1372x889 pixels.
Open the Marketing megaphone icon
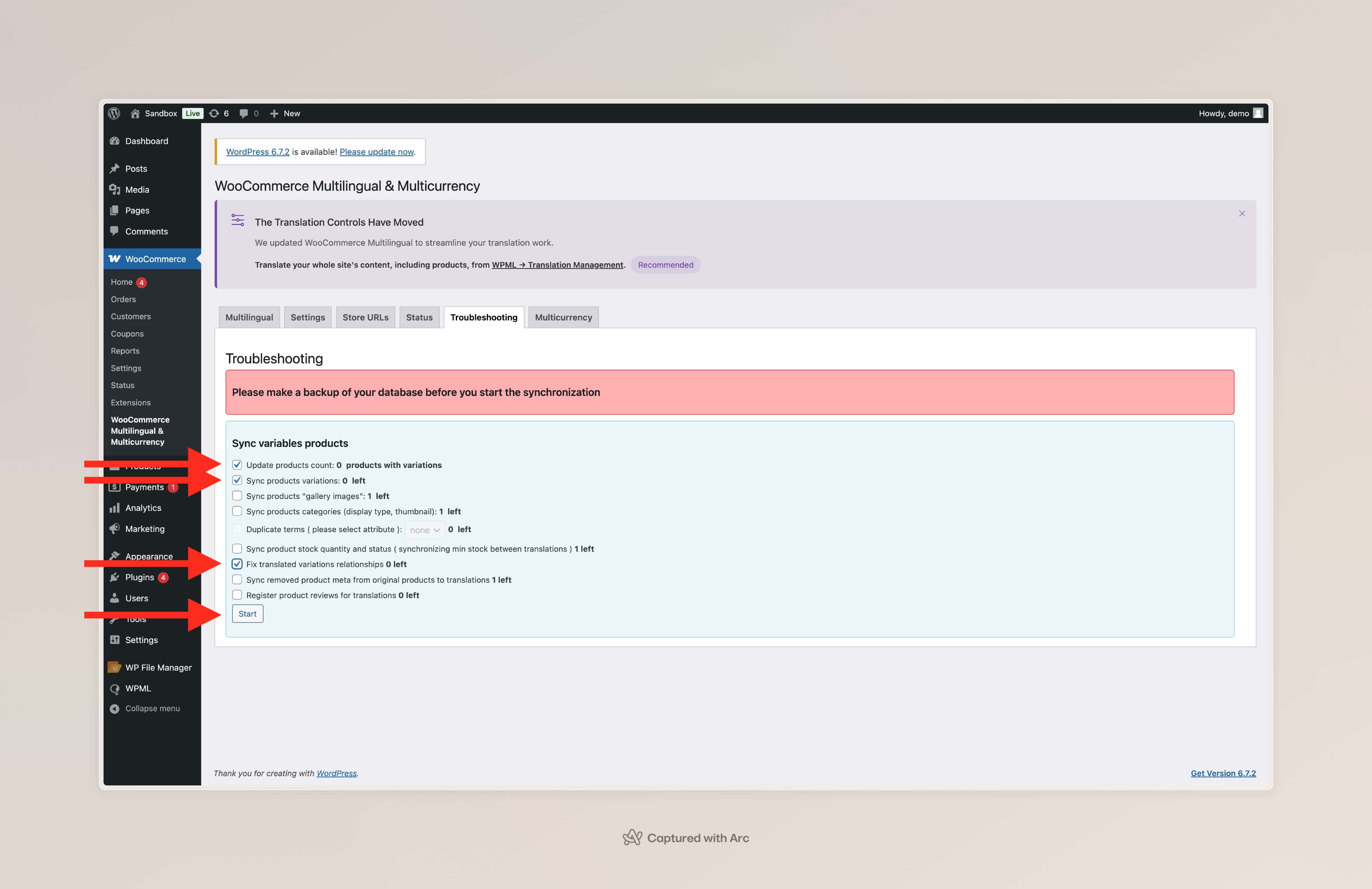pos(115,529)
